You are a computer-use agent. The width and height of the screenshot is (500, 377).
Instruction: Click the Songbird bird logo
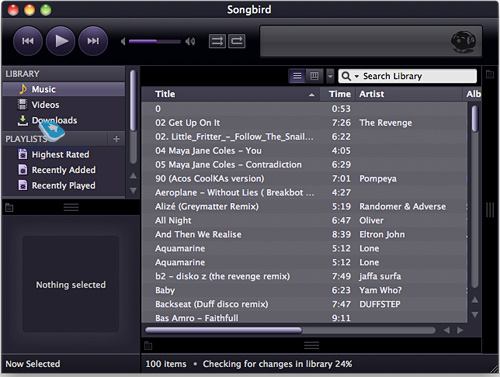tap(463, 42)
